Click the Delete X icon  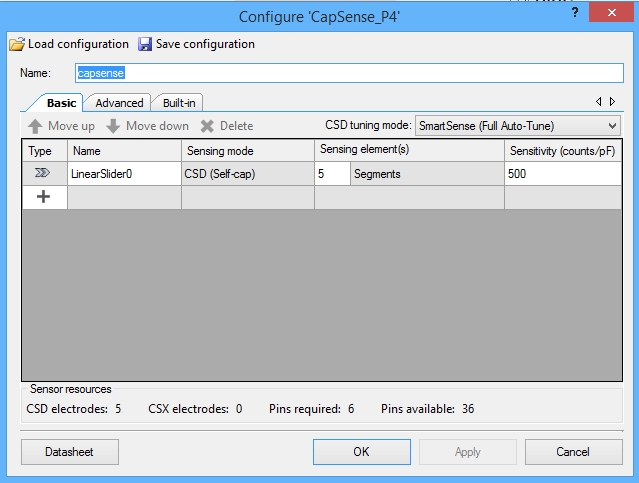[207, 126]
